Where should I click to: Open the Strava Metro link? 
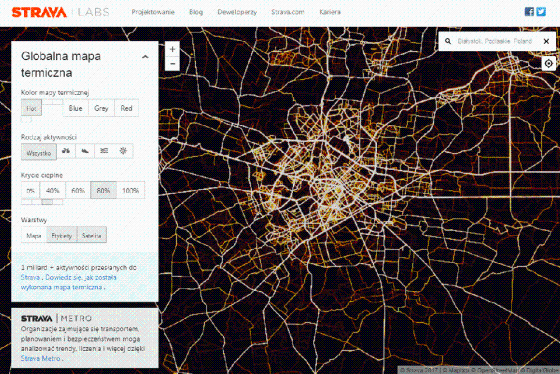(40, 358)
